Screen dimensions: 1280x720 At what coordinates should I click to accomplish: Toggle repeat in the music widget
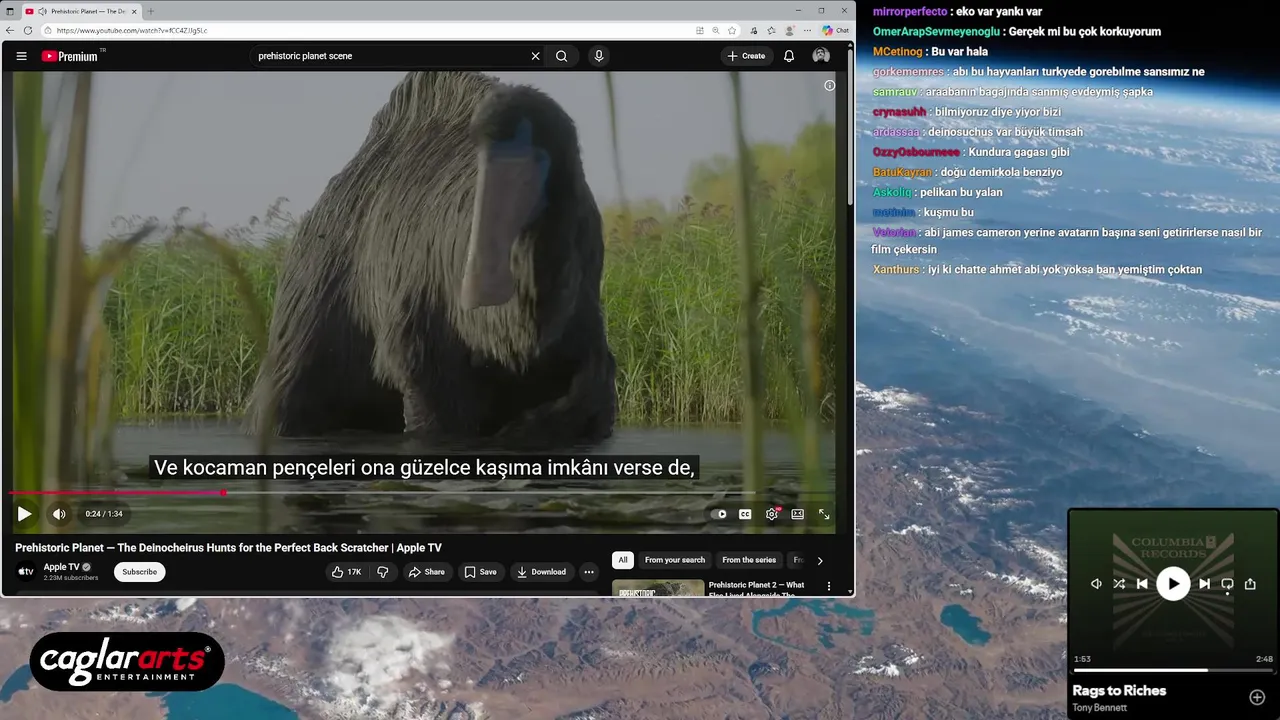click(x=1227, y=584)
